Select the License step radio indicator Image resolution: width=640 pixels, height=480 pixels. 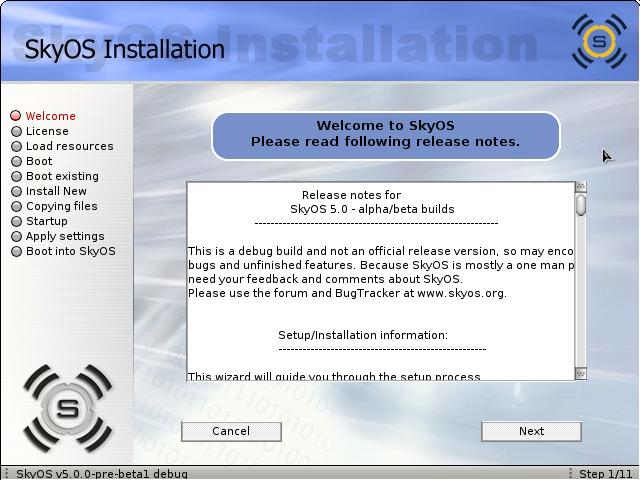16,131
